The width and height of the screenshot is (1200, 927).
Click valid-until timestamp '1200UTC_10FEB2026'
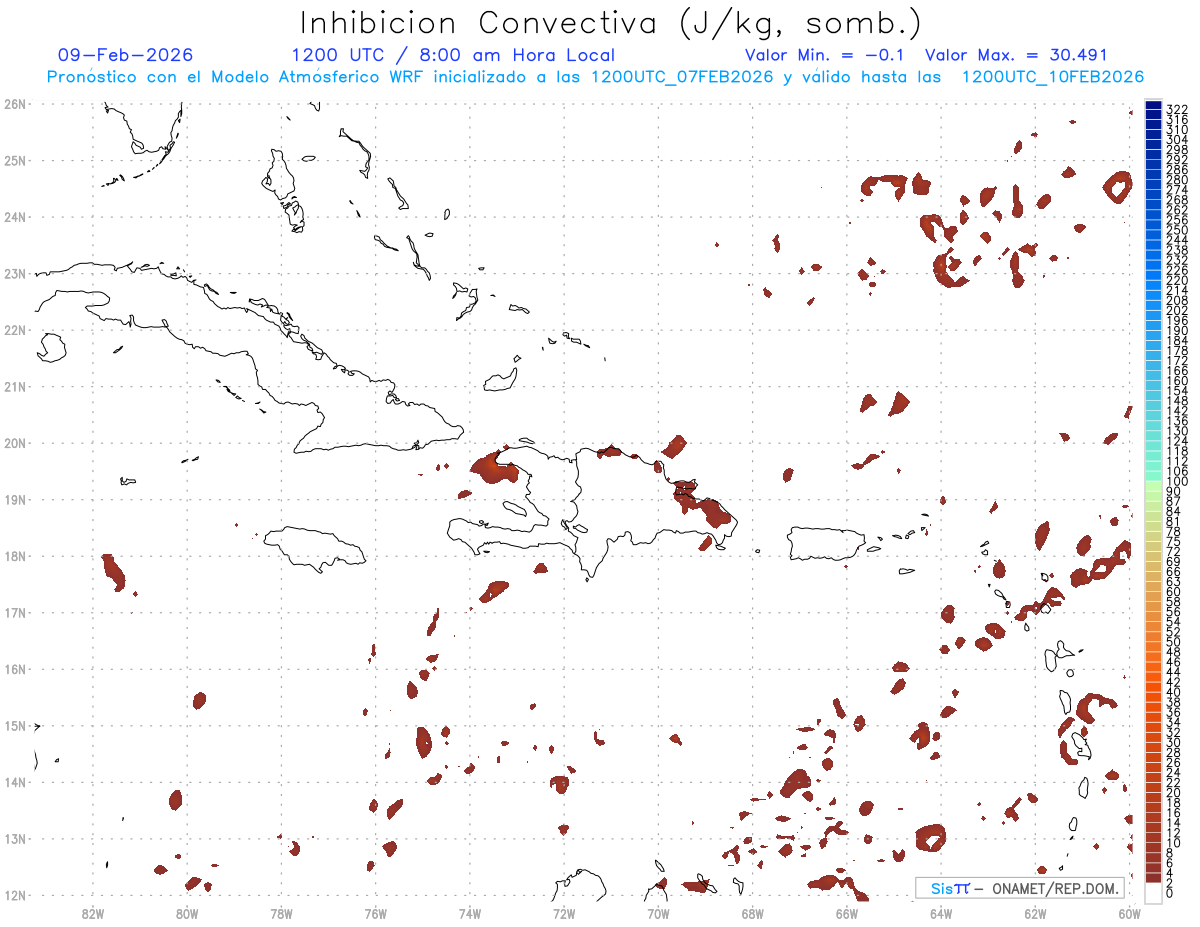click(1052, 77)
